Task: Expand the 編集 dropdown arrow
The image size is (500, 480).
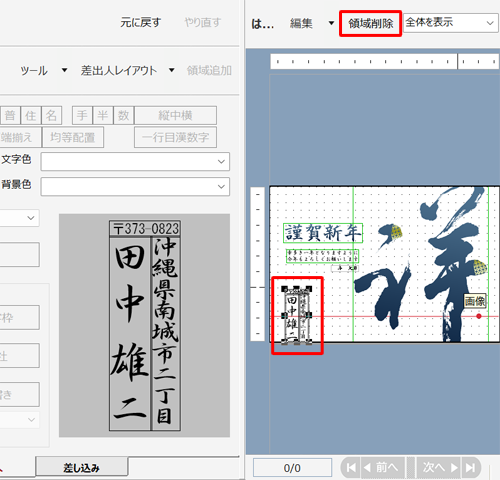Action: [x=331, y=23]
